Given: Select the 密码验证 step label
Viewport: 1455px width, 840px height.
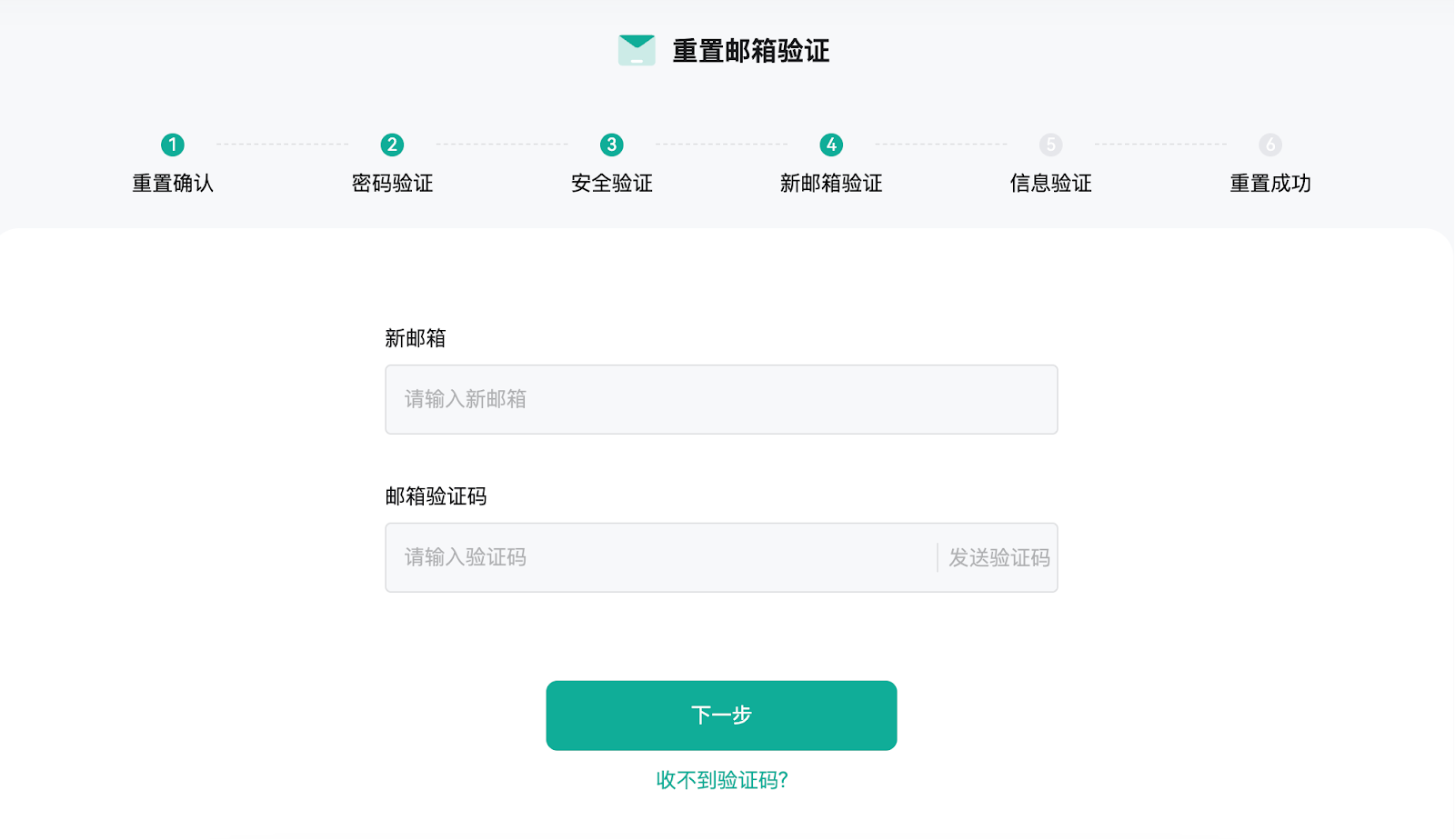Looking at the screenshot, I should pos(392,184).
